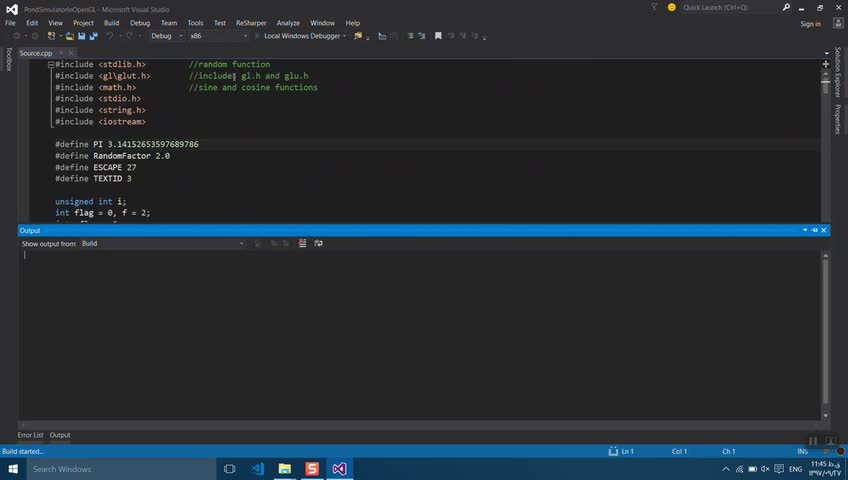The image size is (848, 480).
Task: Open the File menu
Action: coord(10,23)
